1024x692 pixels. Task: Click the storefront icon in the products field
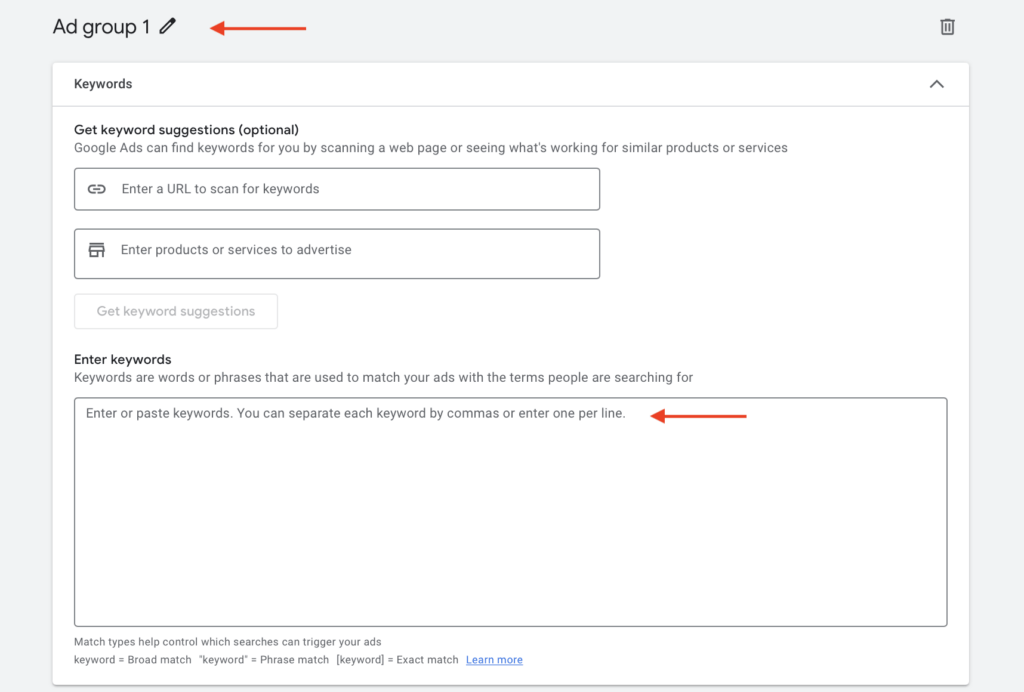click(x=97, y=250)
